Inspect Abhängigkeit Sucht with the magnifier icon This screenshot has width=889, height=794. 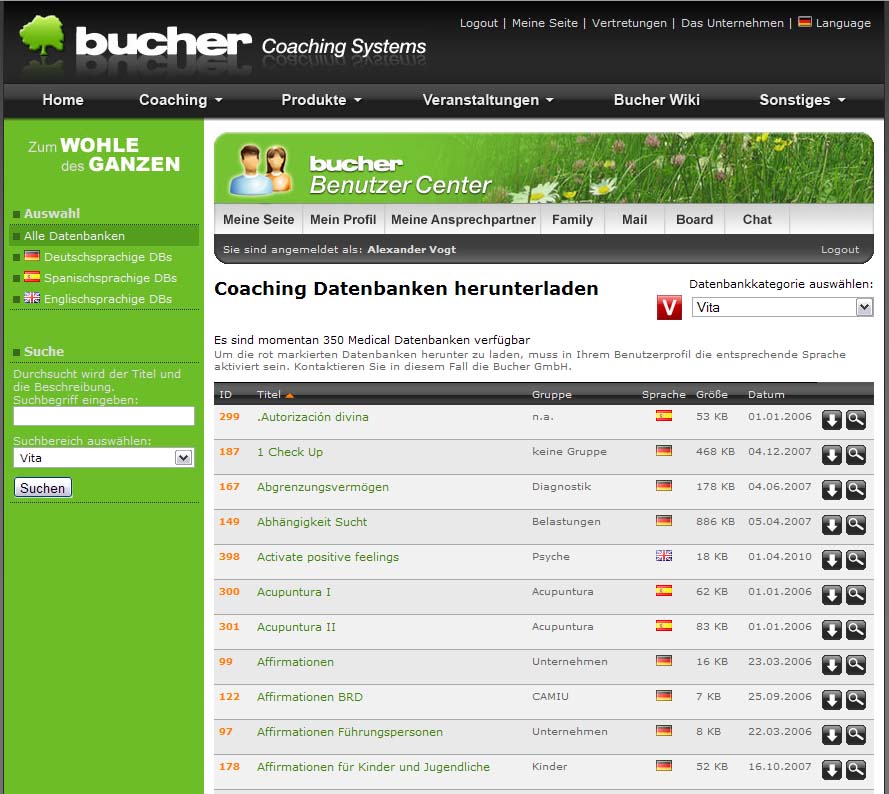(856, 526)
